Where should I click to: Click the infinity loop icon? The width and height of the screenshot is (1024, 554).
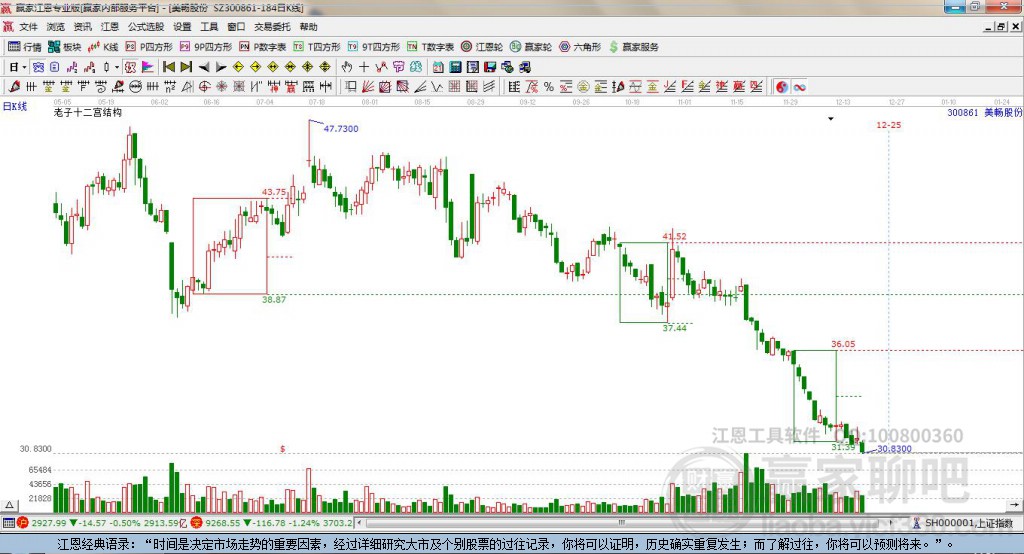(799, 86)
